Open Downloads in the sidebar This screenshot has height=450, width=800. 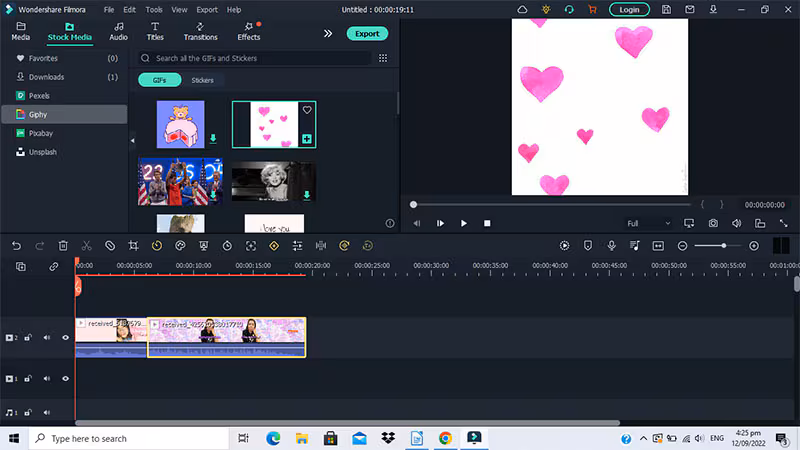click(x=64, y=77)
